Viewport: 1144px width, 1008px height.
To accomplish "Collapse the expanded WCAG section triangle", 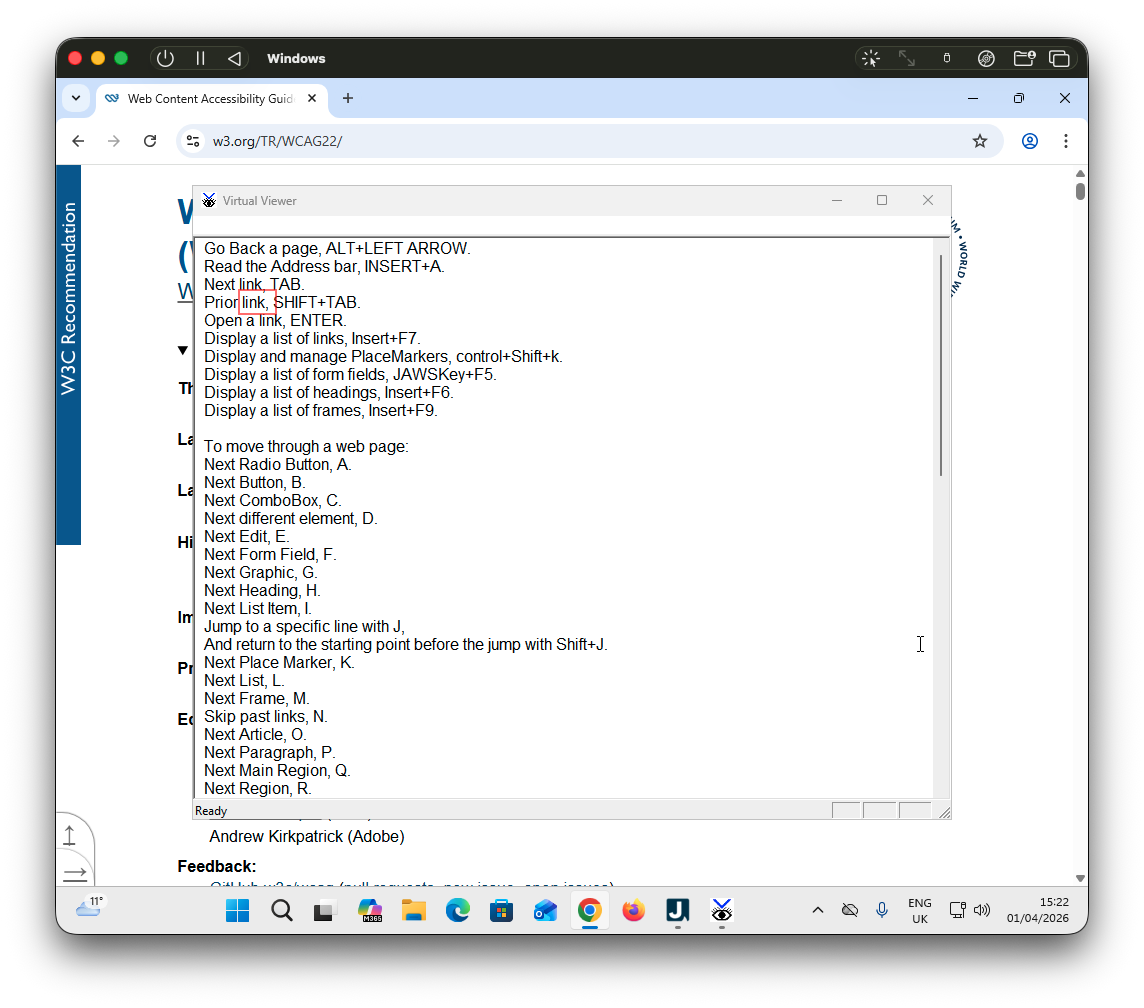I will pos(183,350).
